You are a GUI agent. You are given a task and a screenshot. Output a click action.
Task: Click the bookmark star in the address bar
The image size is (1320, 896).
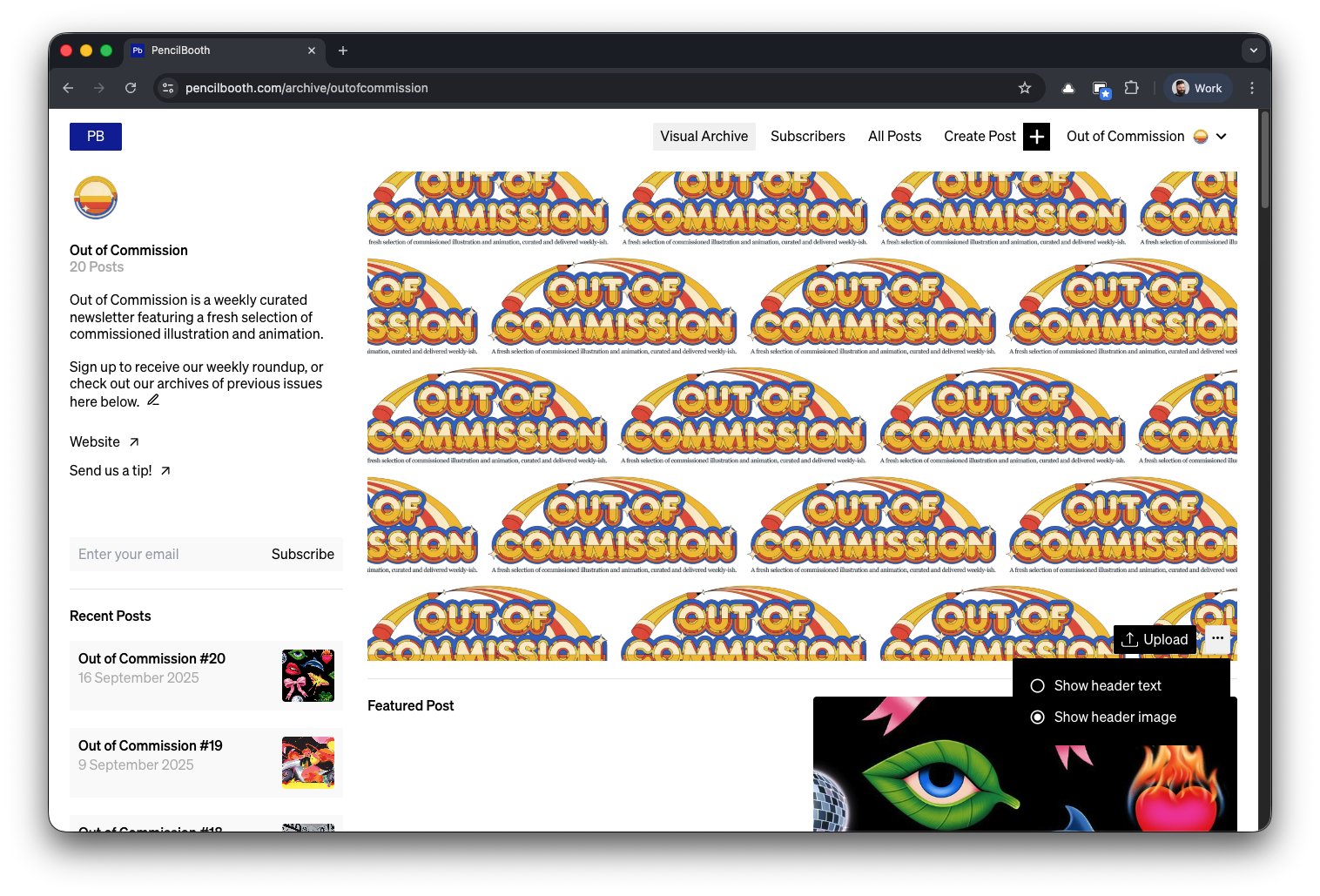[x=1025, y=88]
